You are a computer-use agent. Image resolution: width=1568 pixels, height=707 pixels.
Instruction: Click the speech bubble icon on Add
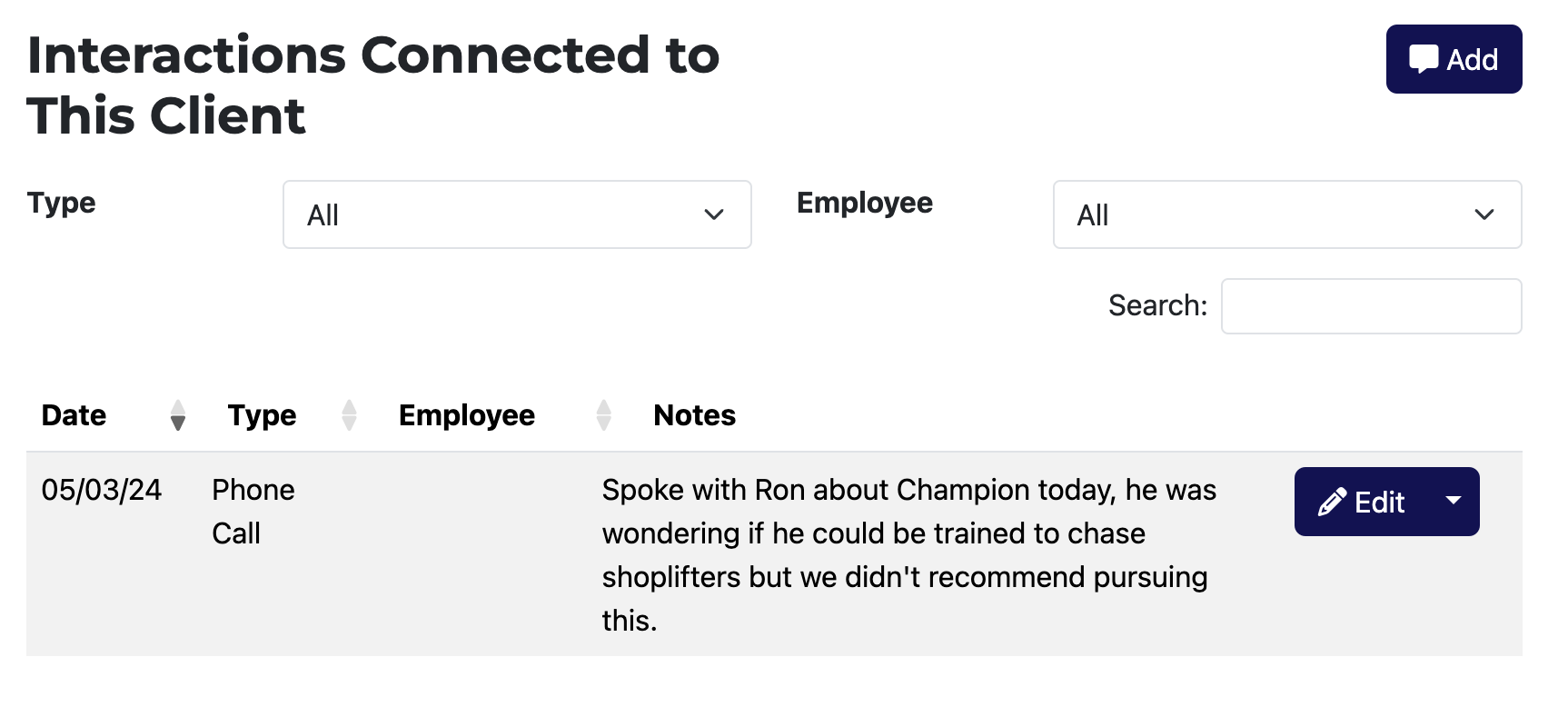[1424, 59]
